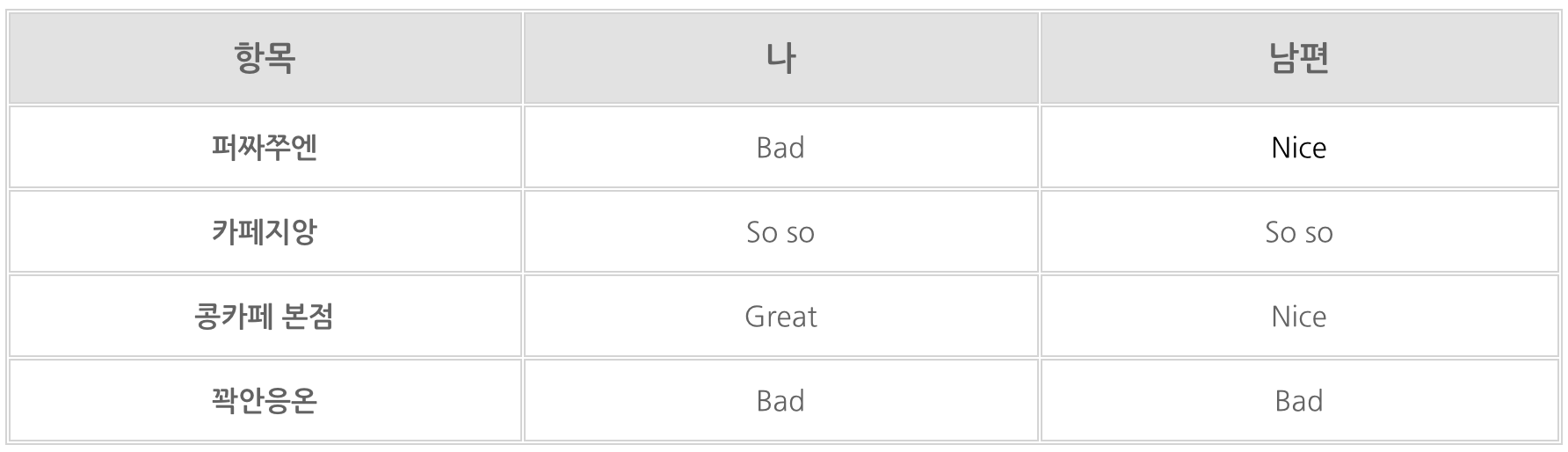Click 나 column Bad in 꽉안응온 row

(x=780, y=401)
